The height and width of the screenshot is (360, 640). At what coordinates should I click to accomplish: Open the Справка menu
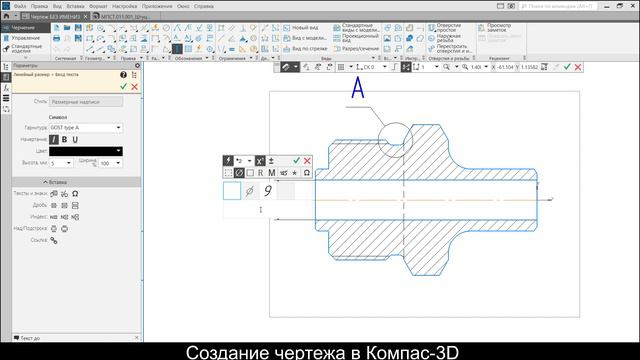pos(204,6)
